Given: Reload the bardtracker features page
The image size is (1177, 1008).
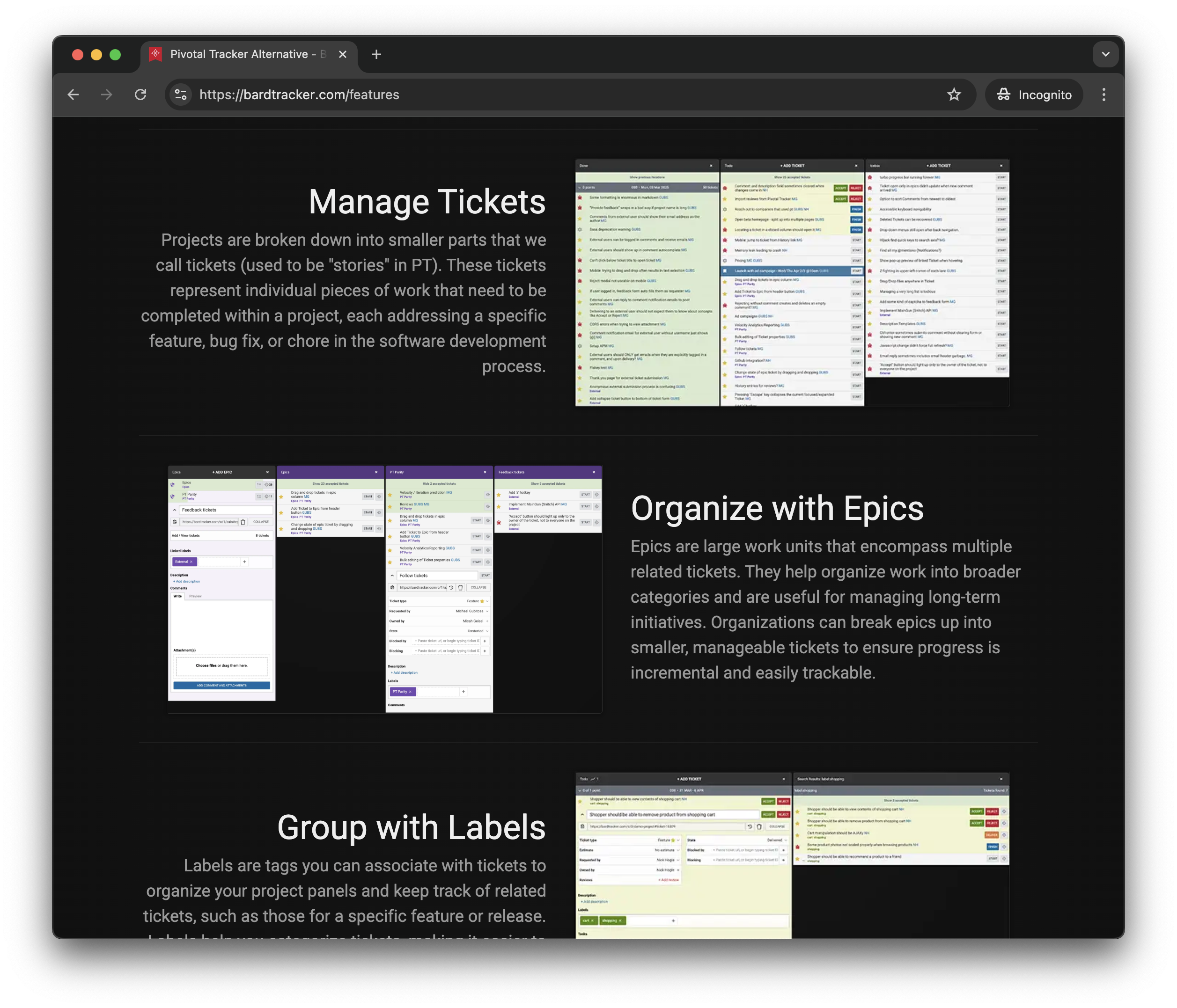Looking at the screenshot, I should point(140,95).
